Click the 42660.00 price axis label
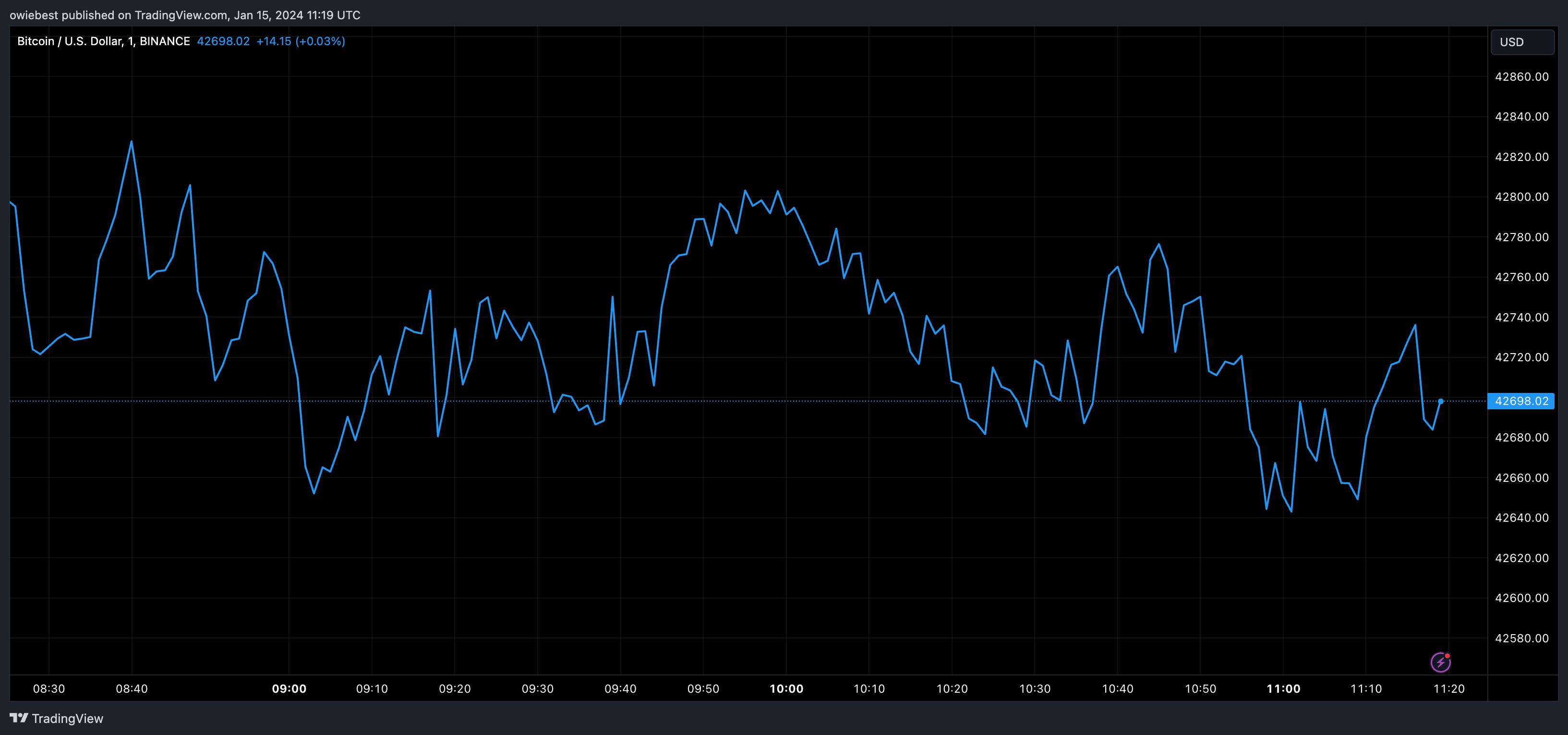The width and height of the screenshot is (1568, 735). tap(1522, 478)
